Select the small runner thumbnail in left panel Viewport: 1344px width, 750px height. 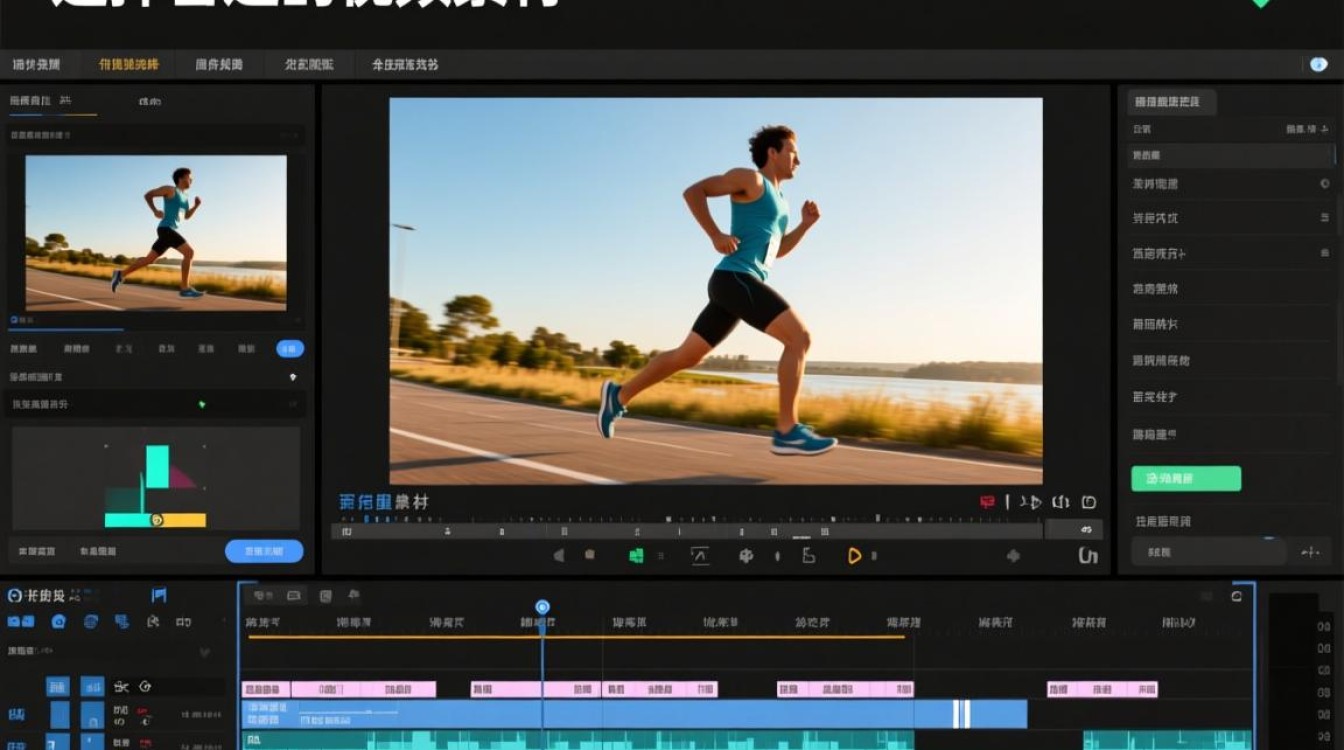coord(156,233)
